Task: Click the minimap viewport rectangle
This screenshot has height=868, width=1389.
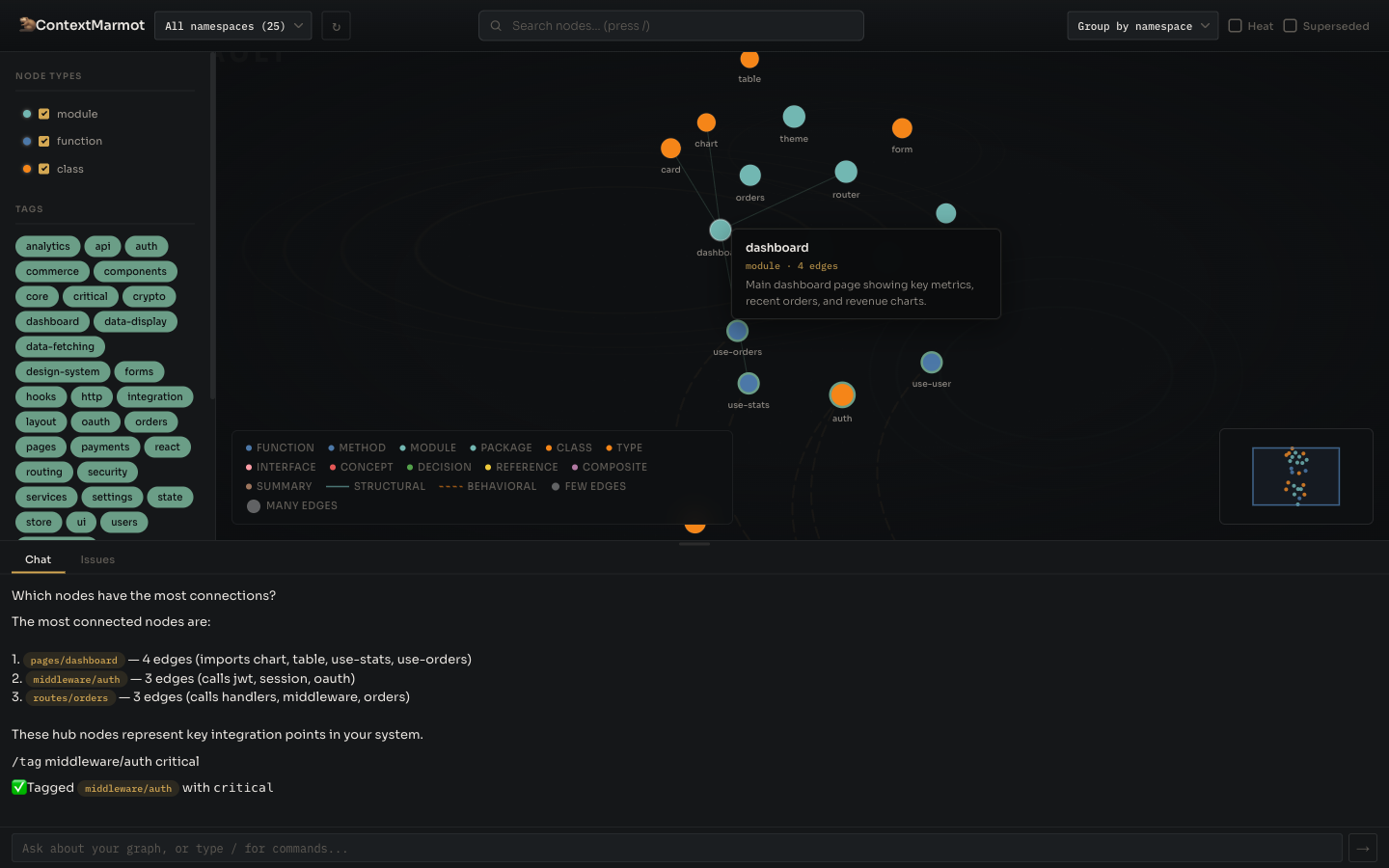Action: tap(1296, 475)
